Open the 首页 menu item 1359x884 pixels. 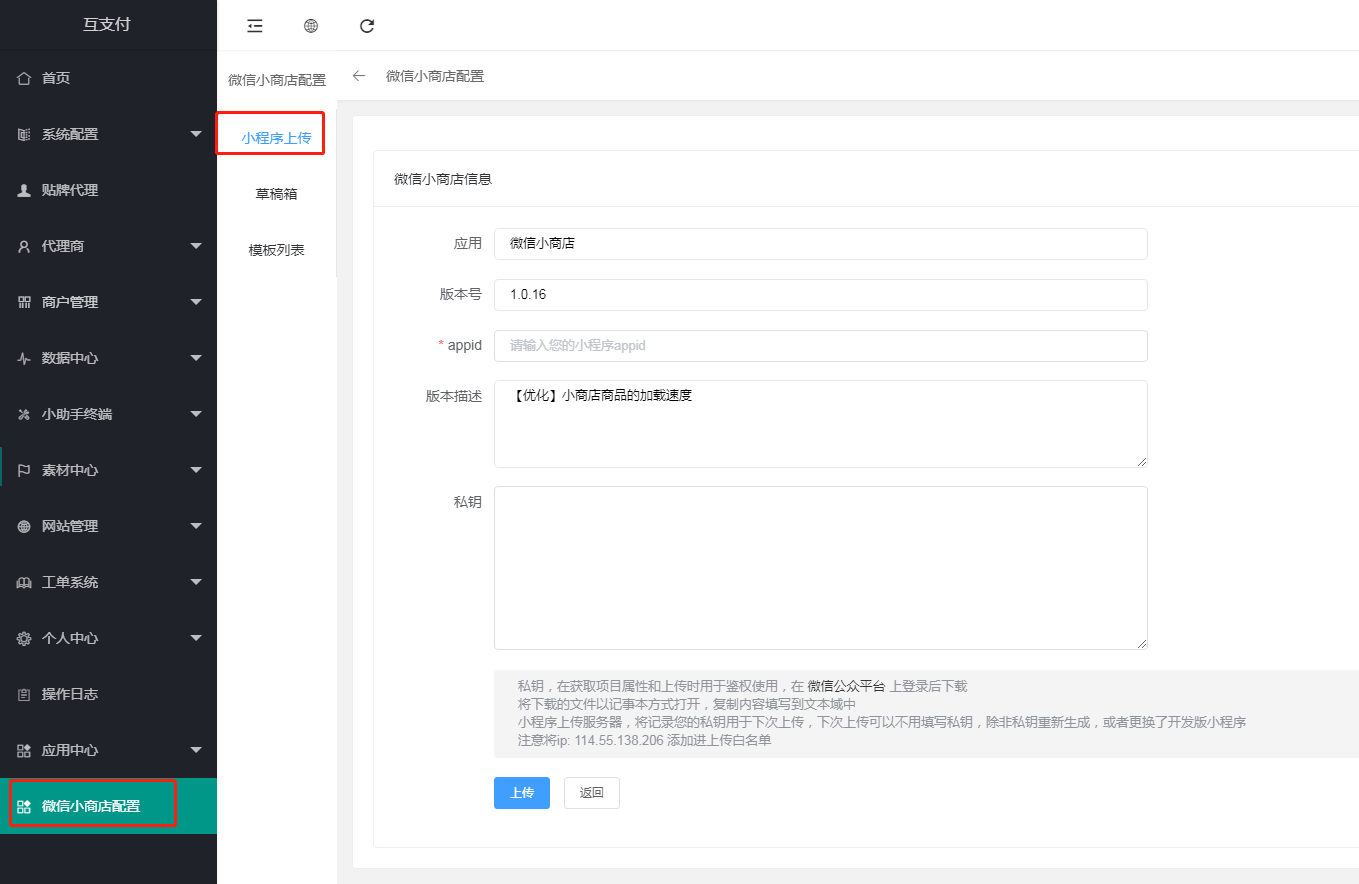[108, 78]
